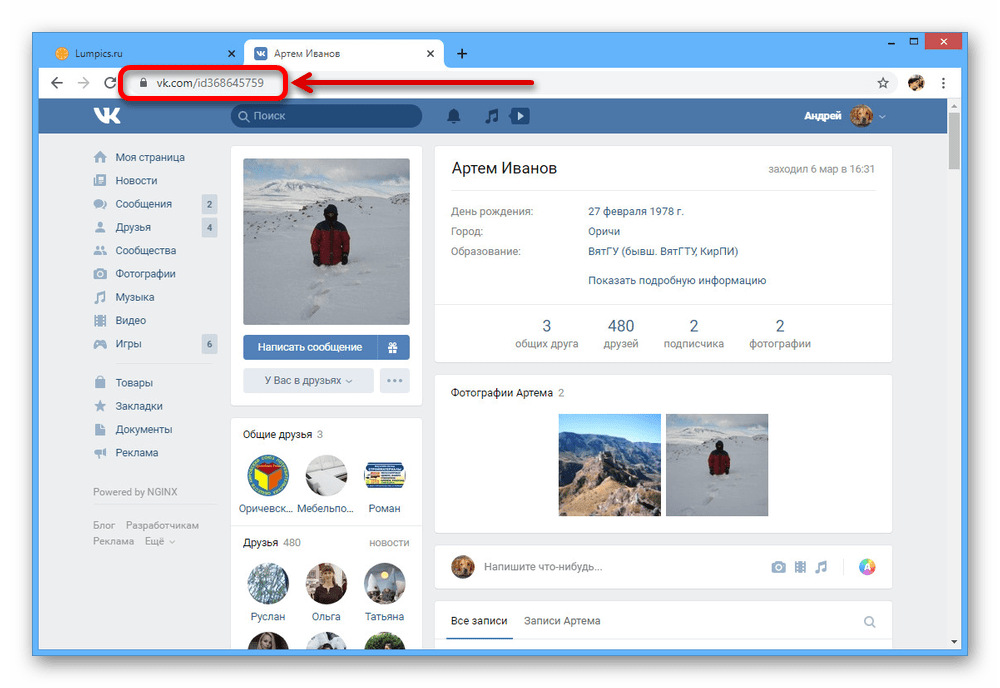
Task: Open the mountain landscape photo thumbnail
Action: pyautogui.click(x=609, y=464)
